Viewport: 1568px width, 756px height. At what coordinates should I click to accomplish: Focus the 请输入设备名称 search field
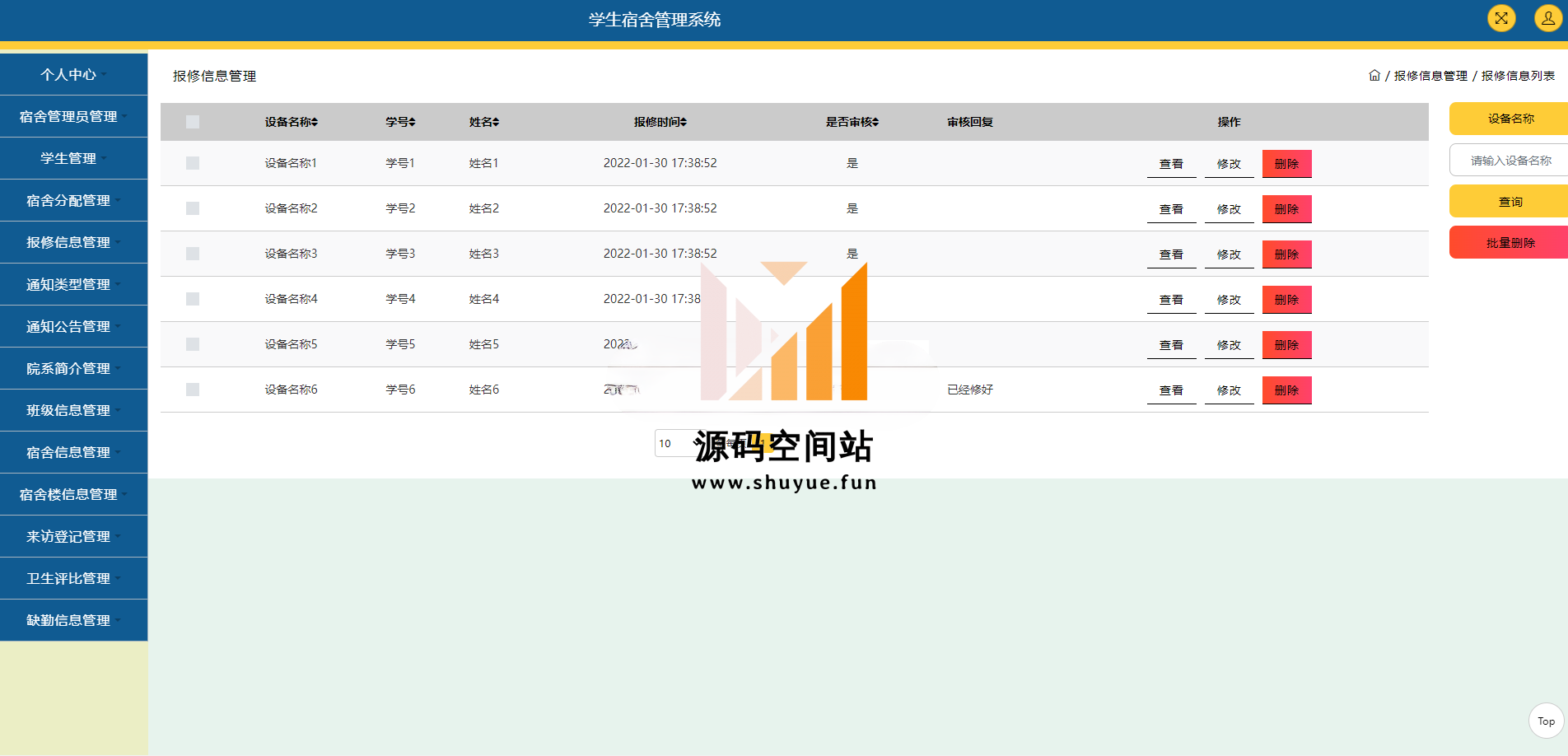point(1509,160)
